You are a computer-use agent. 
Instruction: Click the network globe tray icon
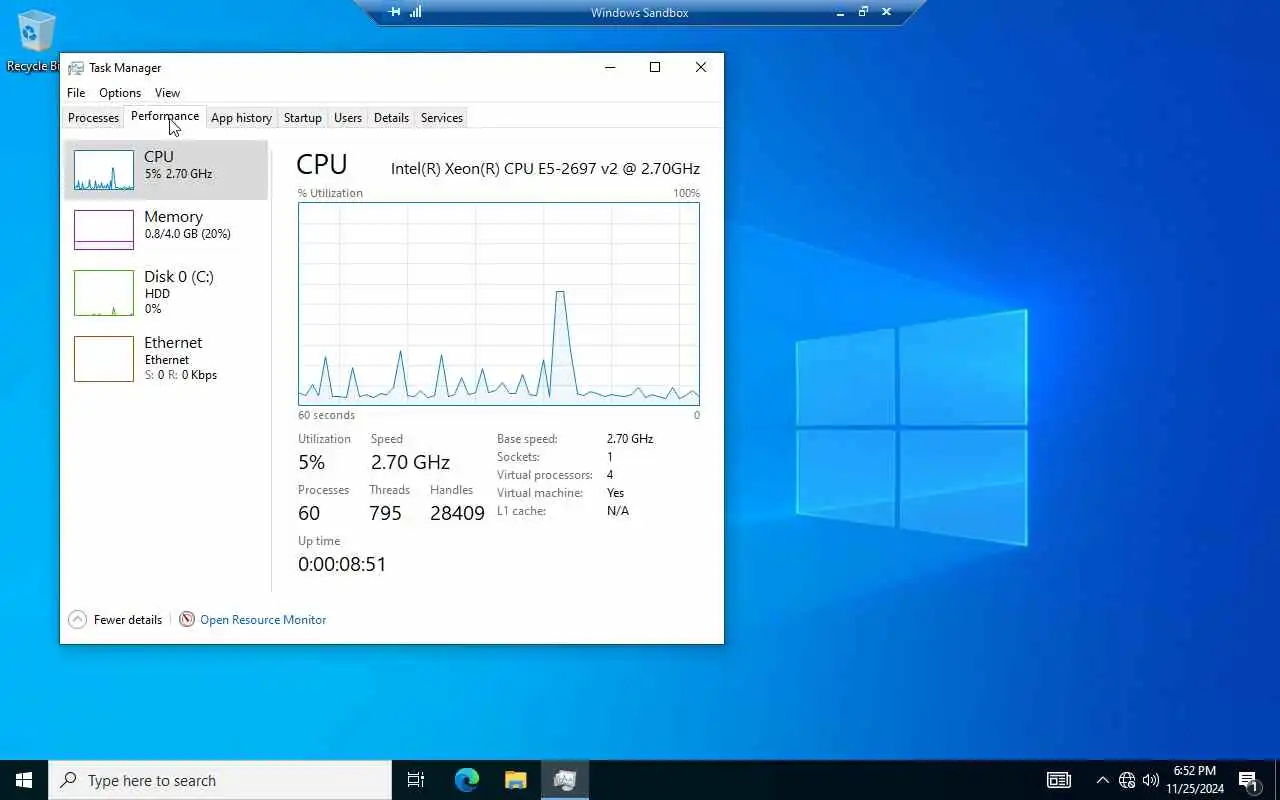coord(1127,780)
